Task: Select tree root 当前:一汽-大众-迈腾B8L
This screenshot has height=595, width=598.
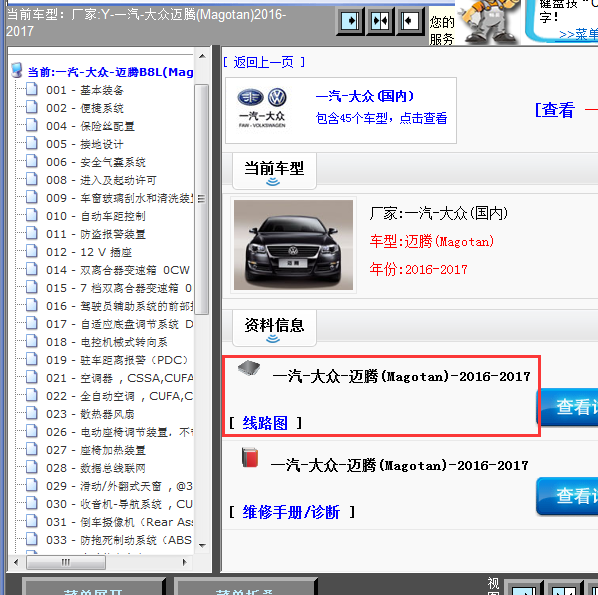Action: (x=110, y=72)
